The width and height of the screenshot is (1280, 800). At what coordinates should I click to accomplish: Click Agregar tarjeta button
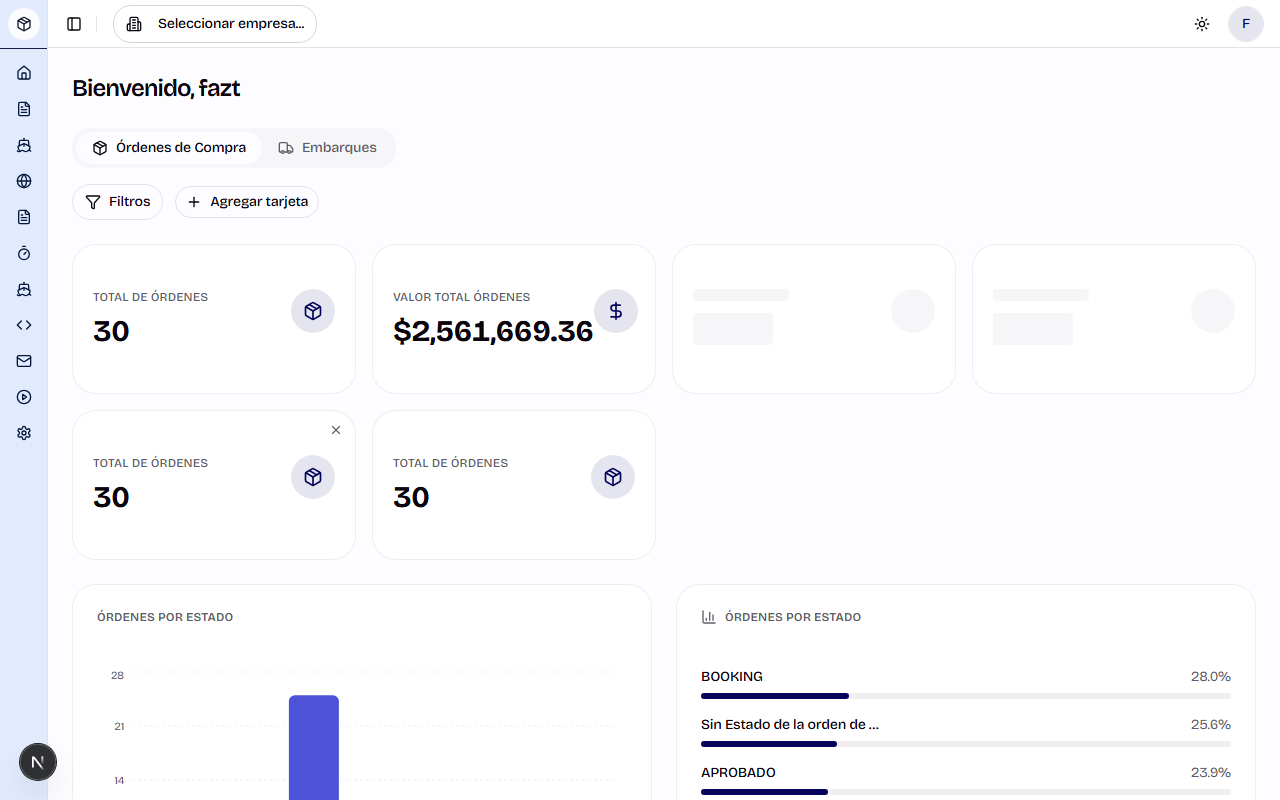tap(247, 202)
